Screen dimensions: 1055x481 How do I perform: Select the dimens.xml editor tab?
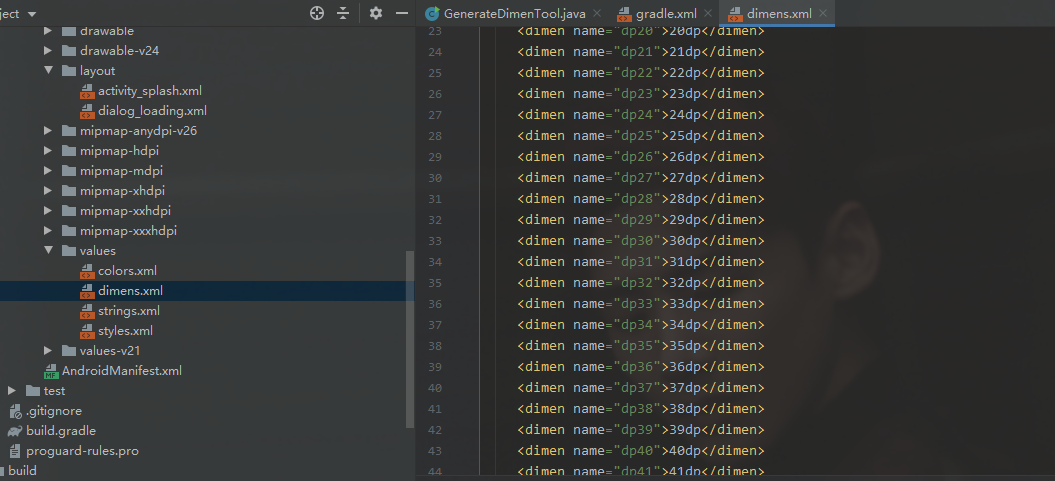[779, 13]
